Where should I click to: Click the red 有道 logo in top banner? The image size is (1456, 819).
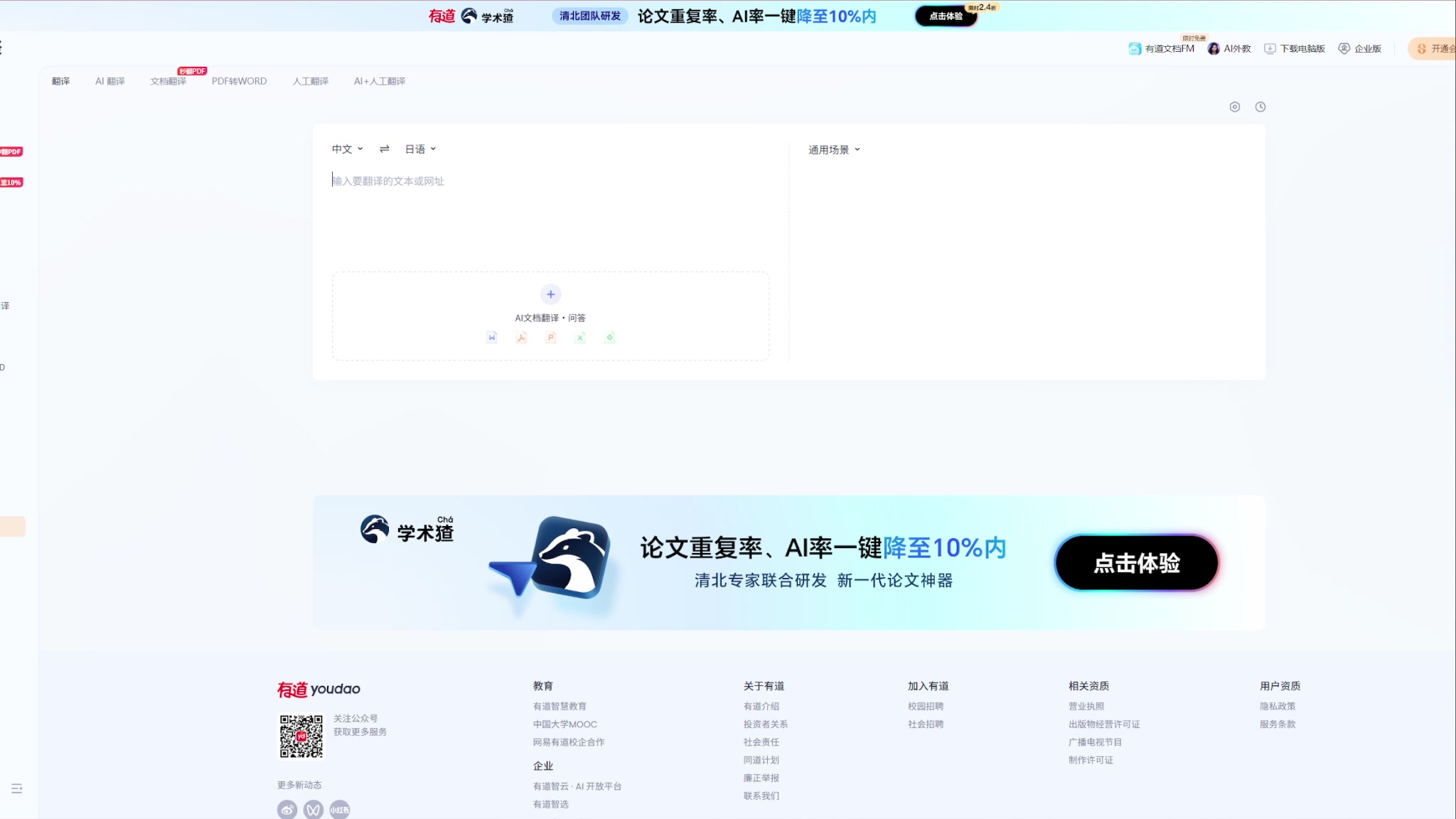[441, 16]
